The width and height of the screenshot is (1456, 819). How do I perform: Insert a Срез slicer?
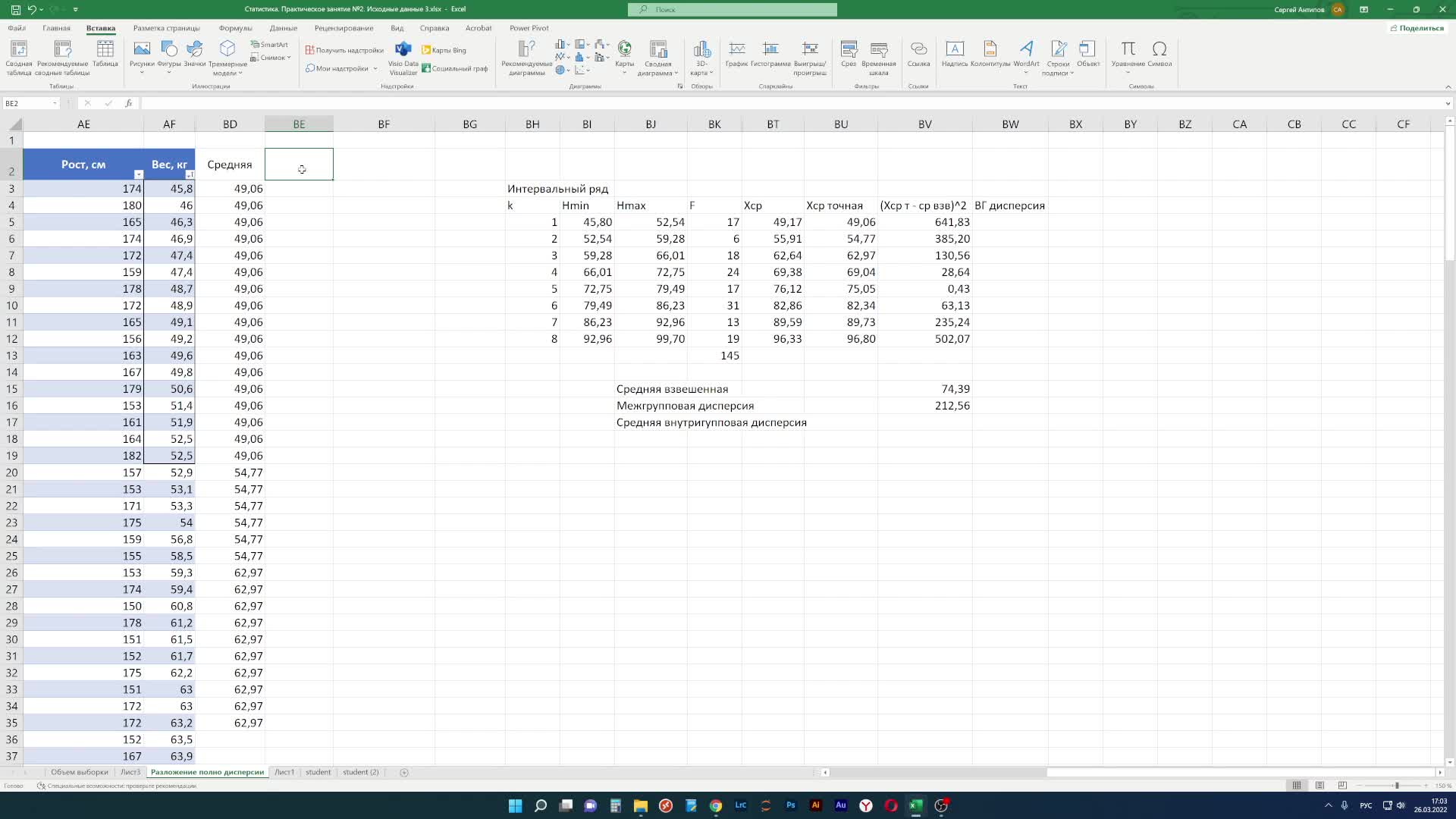point(849,55)
